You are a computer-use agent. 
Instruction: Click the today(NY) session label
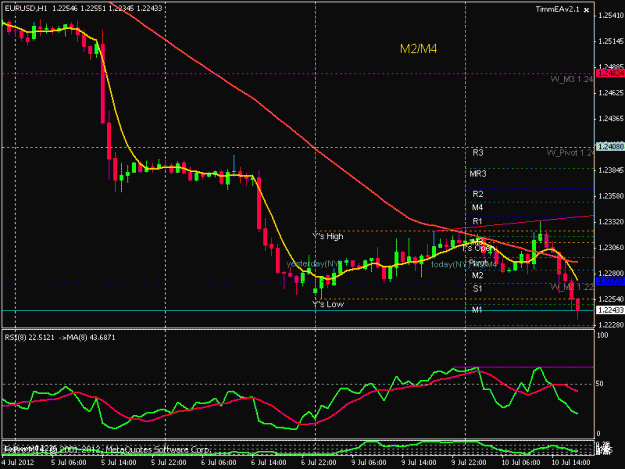449,265
